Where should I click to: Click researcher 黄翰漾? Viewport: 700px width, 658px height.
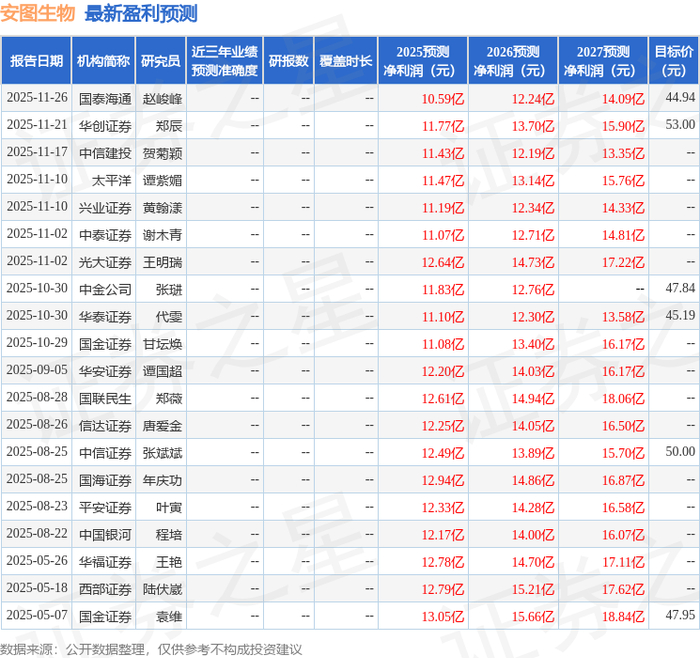(162, 208)
